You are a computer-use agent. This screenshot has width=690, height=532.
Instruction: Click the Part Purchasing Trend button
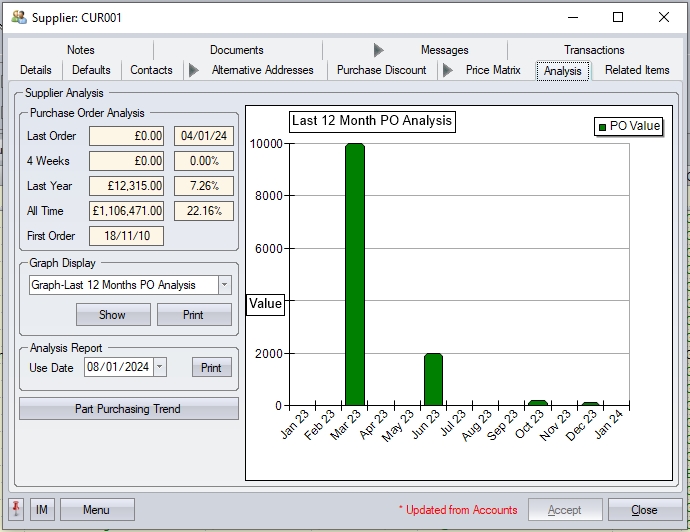pos(129,408)
